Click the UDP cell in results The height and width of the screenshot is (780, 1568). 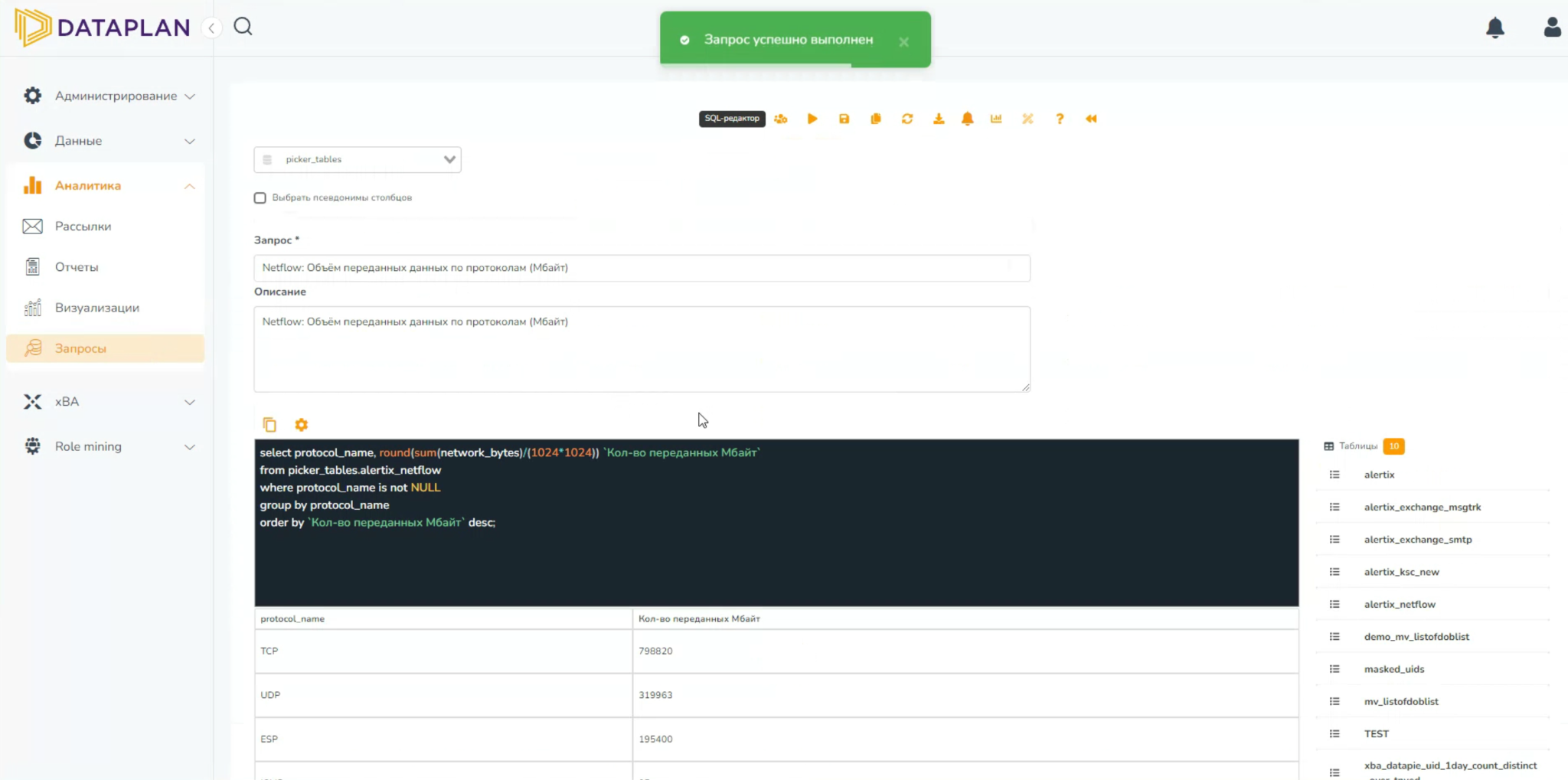coord(443,695)
